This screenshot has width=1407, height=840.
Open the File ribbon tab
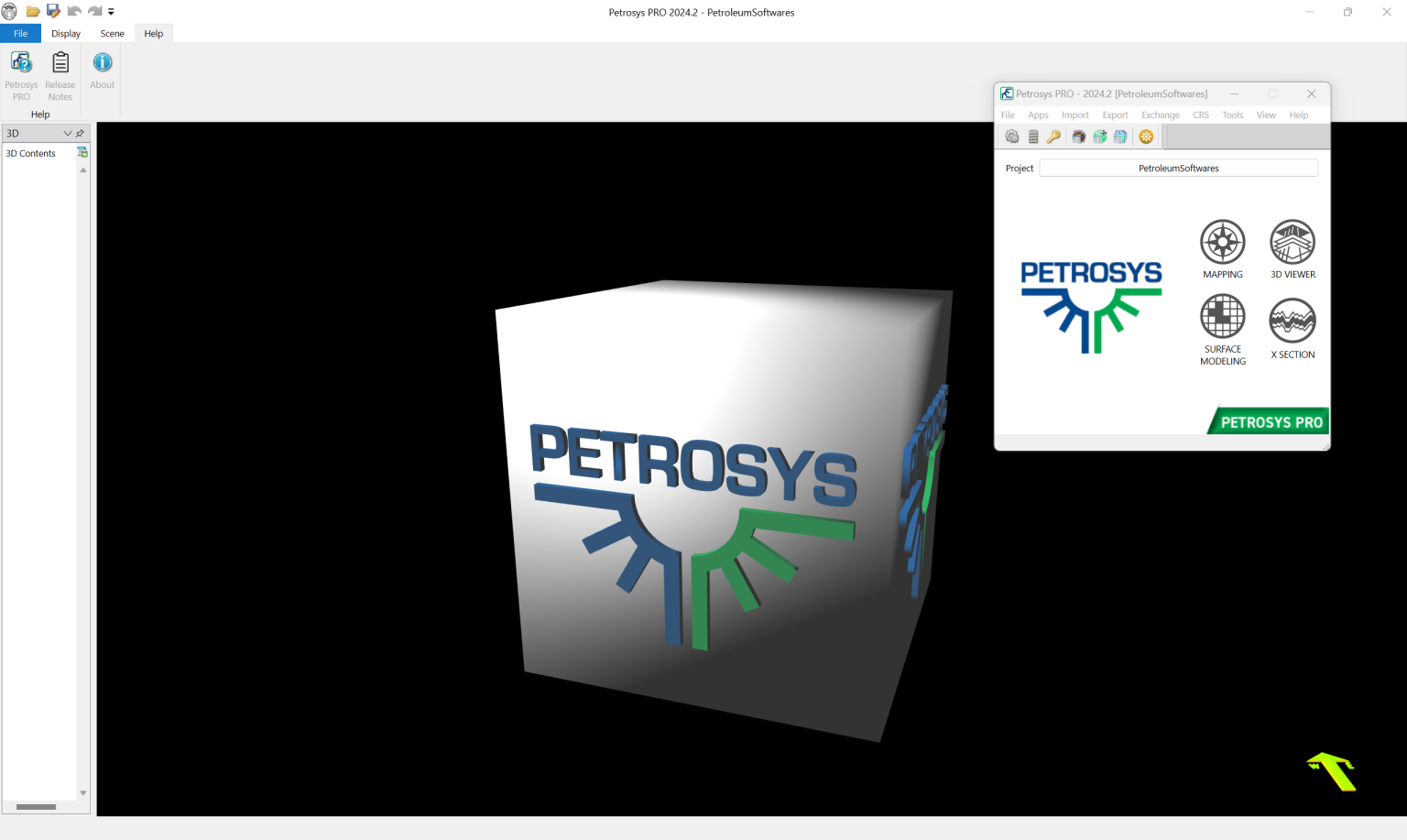20,34
